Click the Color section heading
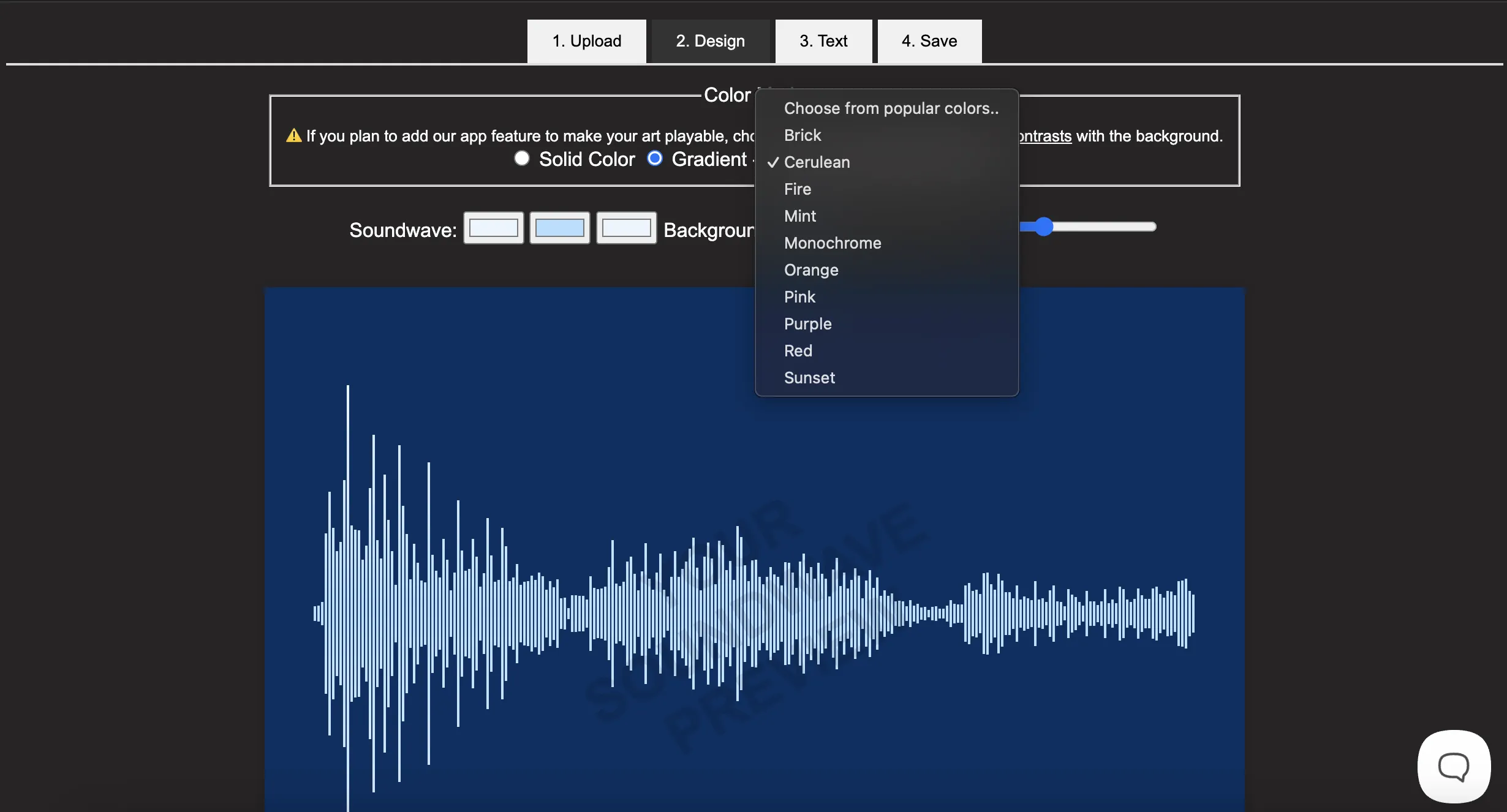 click(727, 95)
